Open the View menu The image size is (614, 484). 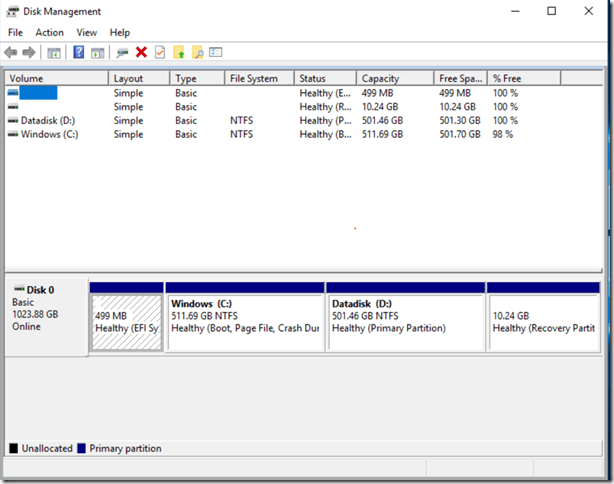[x=87, y=33]
